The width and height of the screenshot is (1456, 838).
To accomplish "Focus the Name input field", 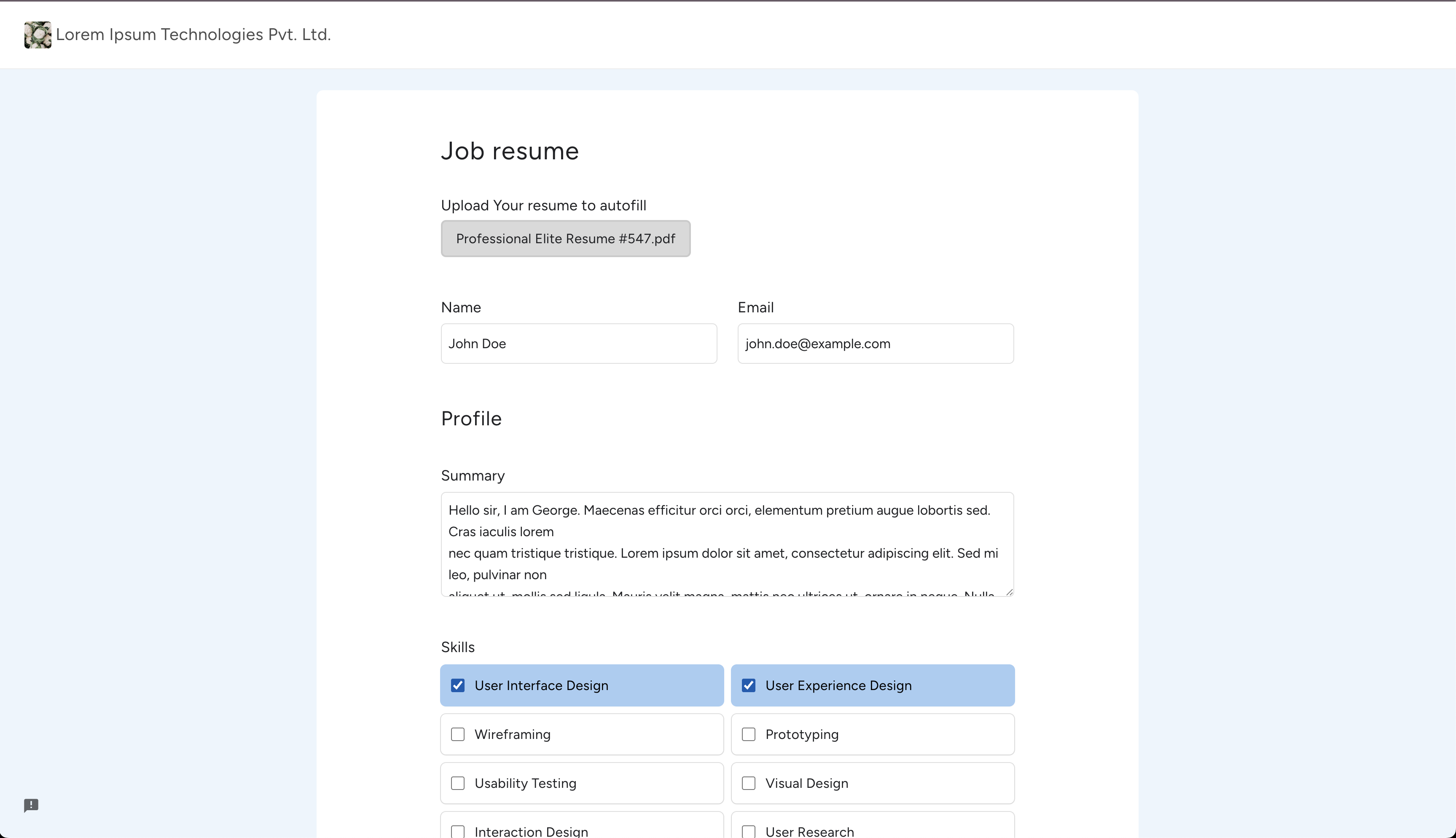I will point(578,344).
